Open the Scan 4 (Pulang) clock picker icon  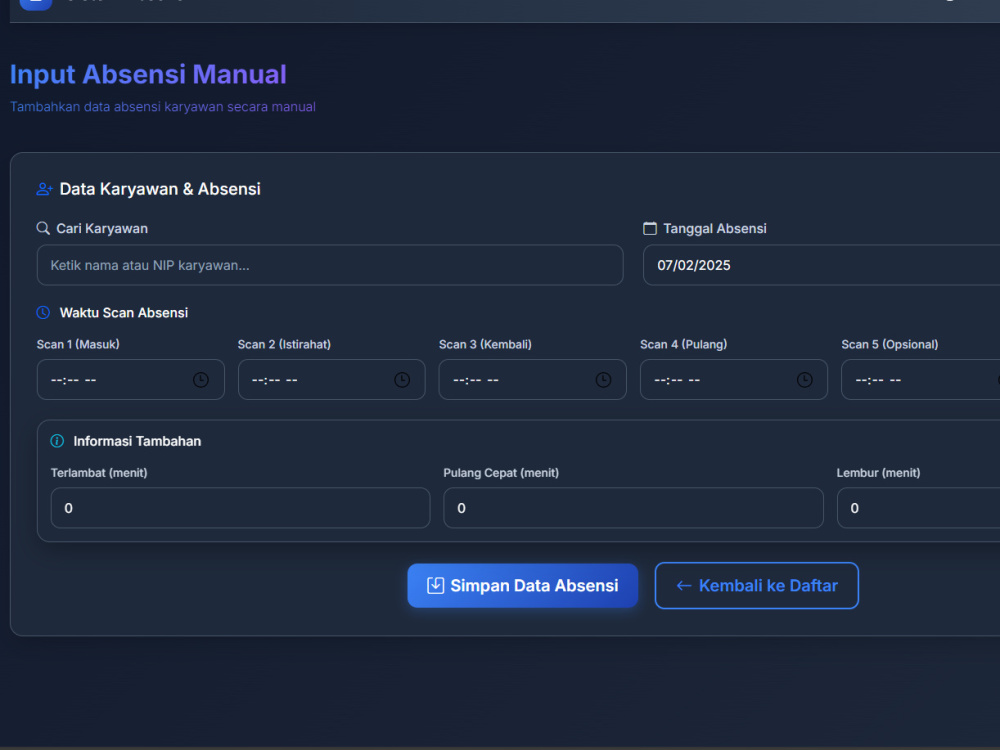[x=805, y=380]
